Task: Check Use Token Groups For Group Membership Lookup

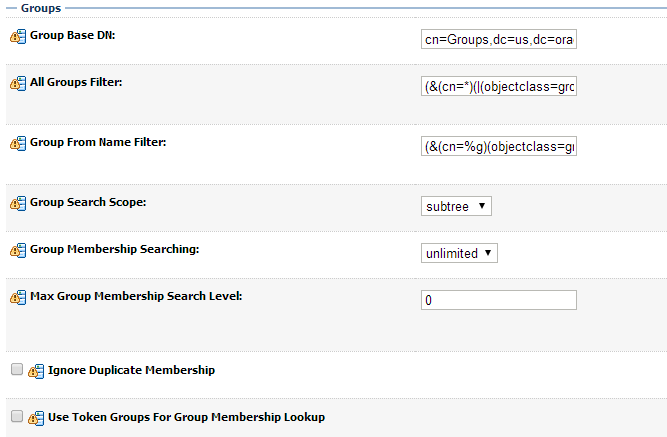Action: pos(16,416)
